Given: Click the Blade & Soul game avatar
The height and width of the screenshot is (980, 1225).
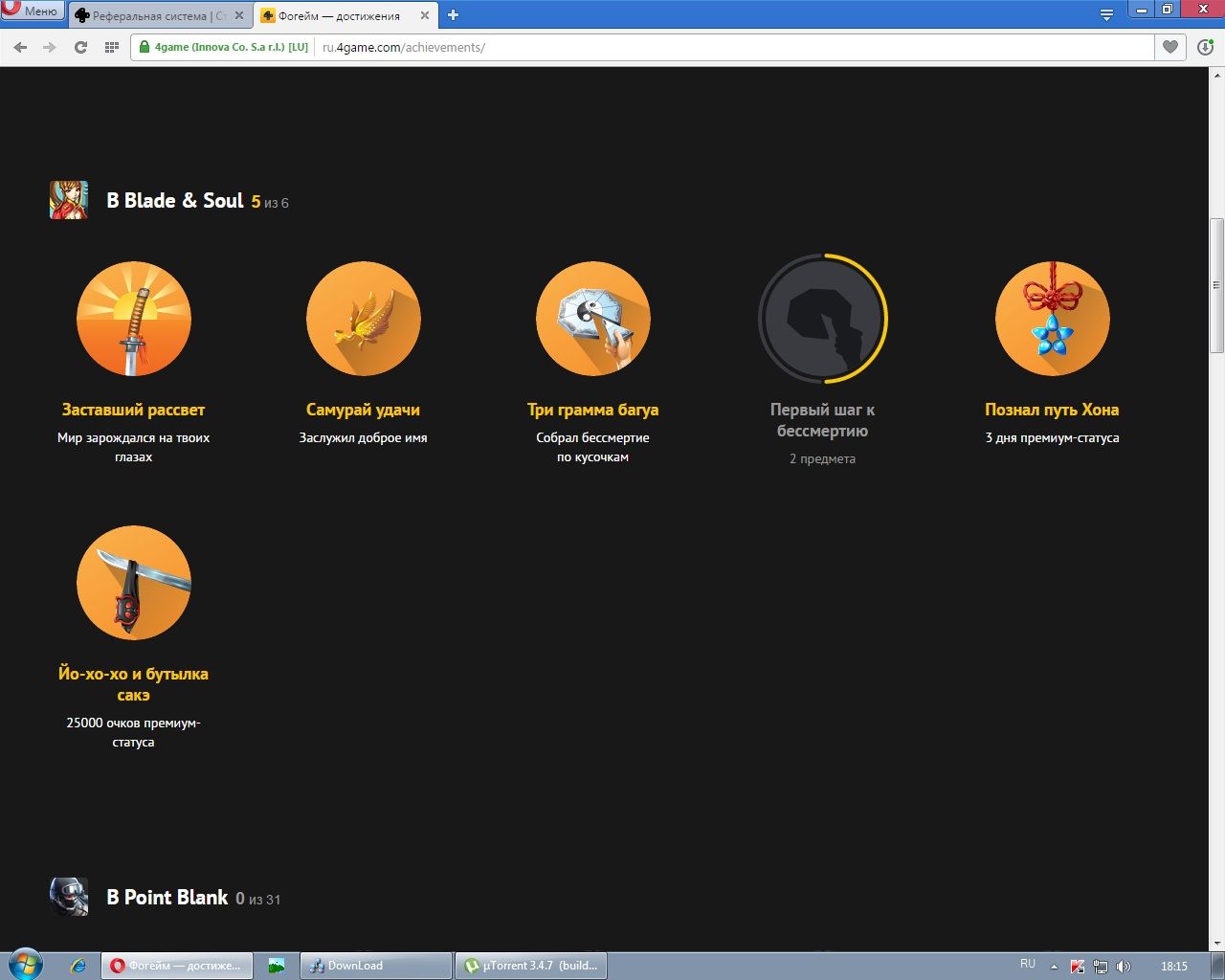Looking at the screenshot, I should tap(69, 200).
